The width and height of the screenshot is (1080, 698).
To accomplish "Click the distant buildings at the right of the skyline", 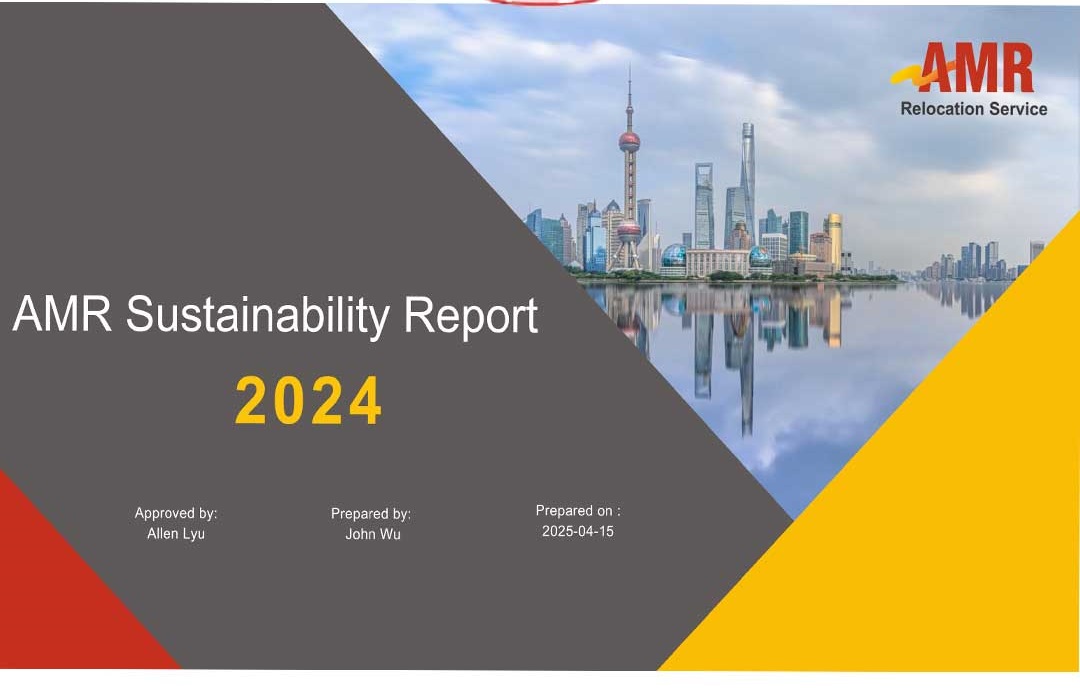I will pyautogui.click(x=975, y=262).
